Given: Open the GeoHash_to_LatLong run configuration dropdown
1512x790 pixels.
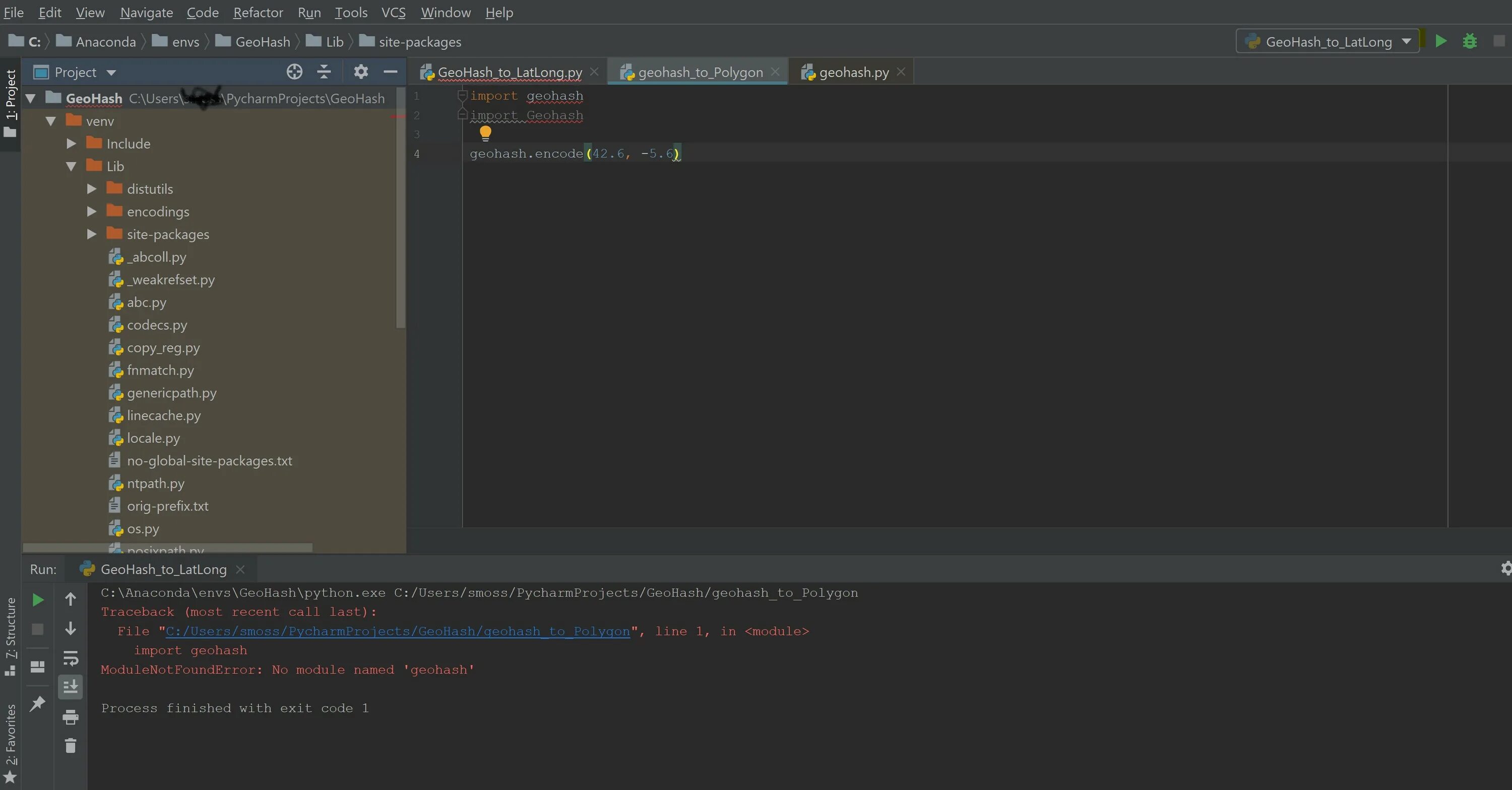Looking at the screenshot, I should tap(1328, 42).
